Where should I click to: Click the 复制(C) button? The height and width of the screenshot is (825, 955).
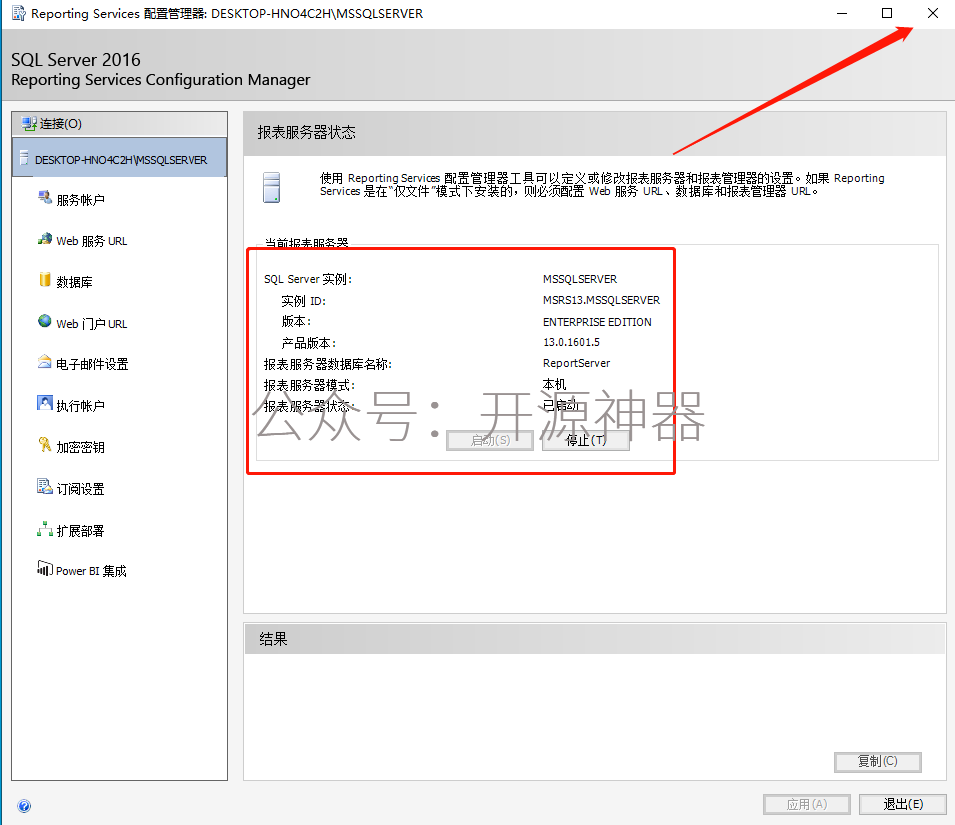(x=878, y=761)
